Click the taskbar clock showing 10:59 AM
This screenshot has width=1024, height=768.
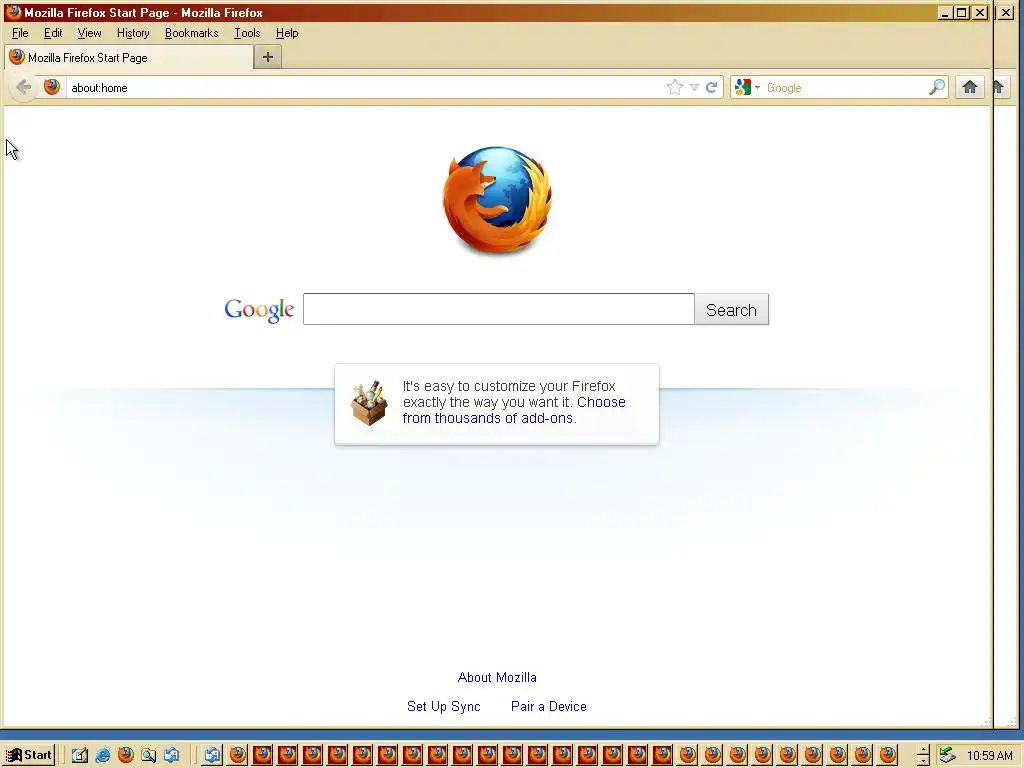point(990,756)
